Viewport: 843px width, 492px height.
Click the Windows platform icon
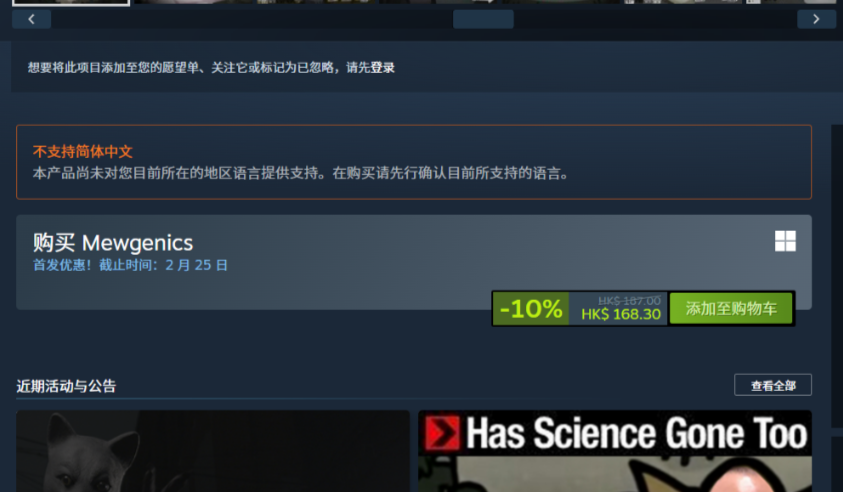pyautogui.click(x=785, y=241)
